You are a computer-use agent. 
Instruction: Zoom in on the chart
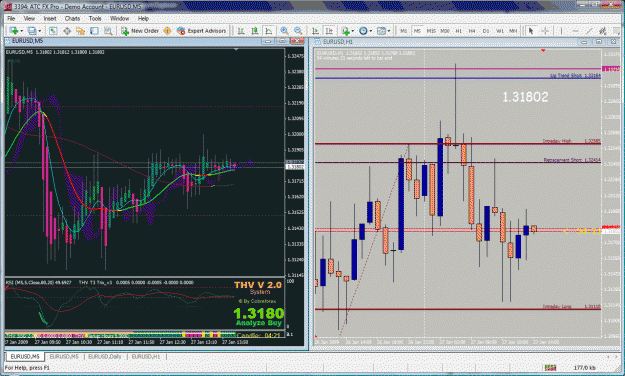(284, 31)
